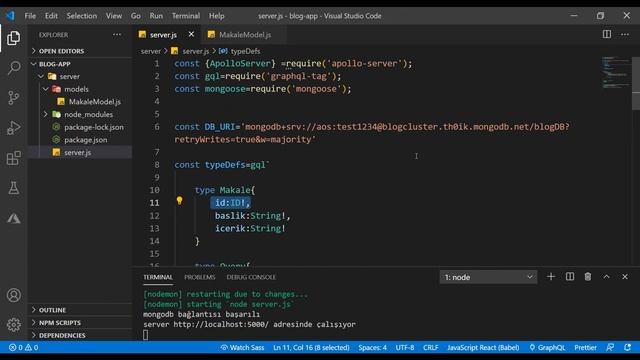
Task: Click the Watch Sass status item
Action: pyautogui.click(x=242, y=347)
